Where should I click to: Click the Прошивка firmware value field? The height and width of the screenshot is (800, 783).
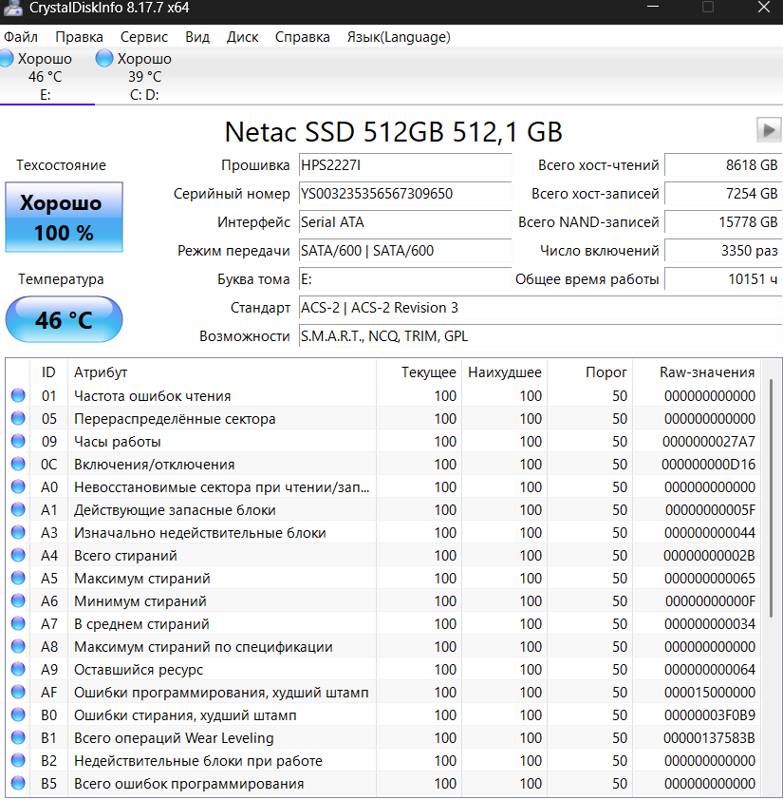click(403, 165)
